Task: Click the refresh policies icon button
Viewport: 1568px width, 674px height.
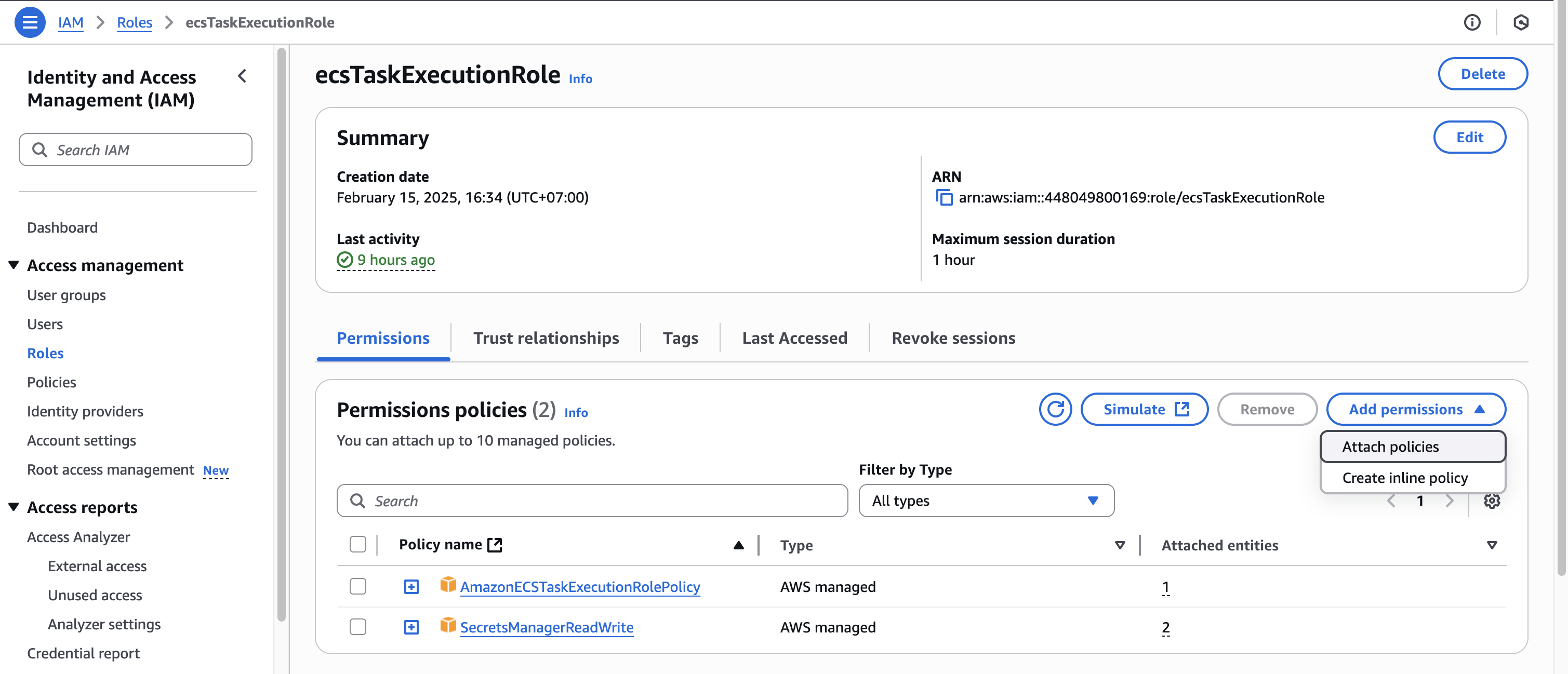Action: [1055, 409]
